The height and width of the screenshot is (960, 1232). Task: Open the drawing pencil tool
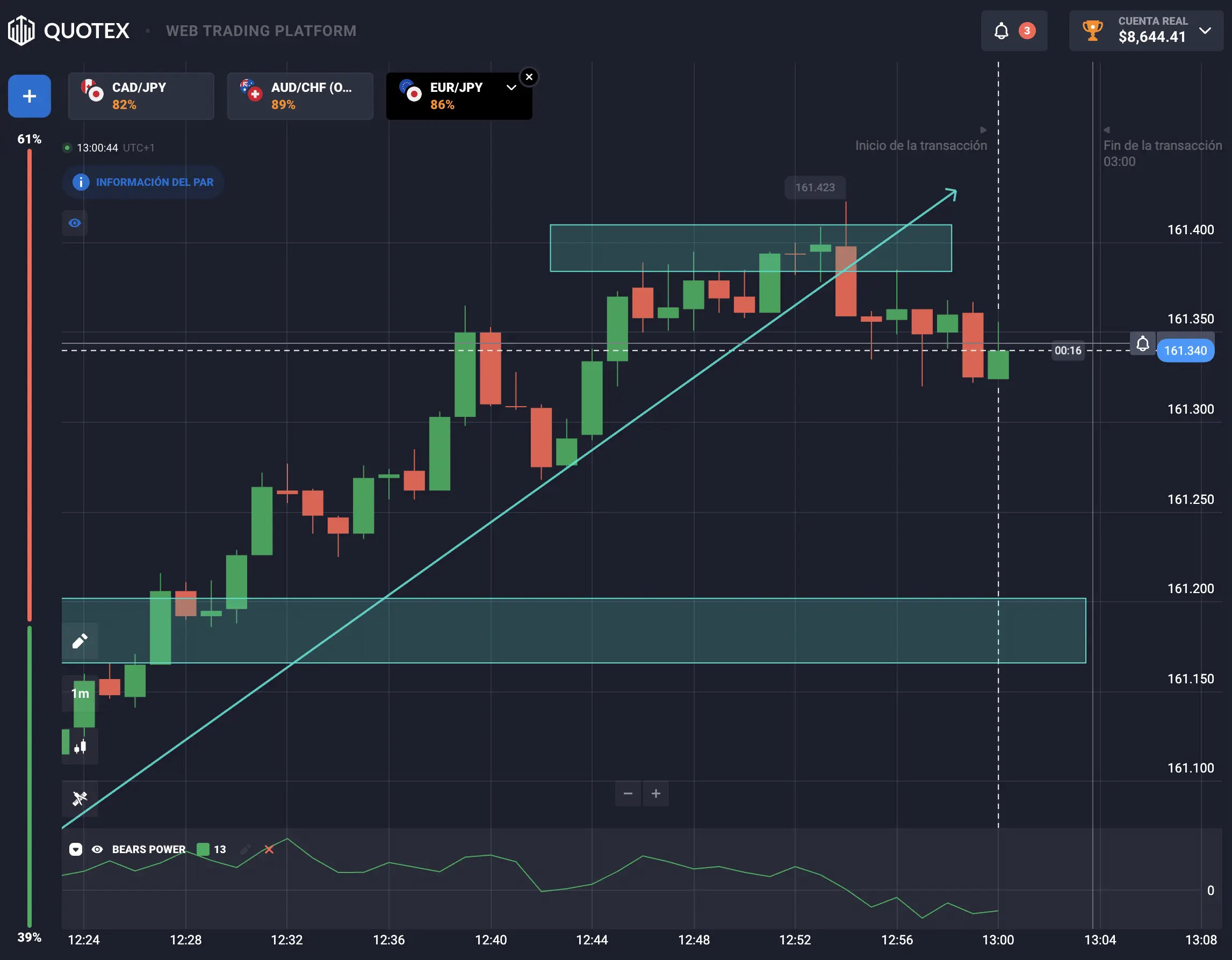(80, 641)
